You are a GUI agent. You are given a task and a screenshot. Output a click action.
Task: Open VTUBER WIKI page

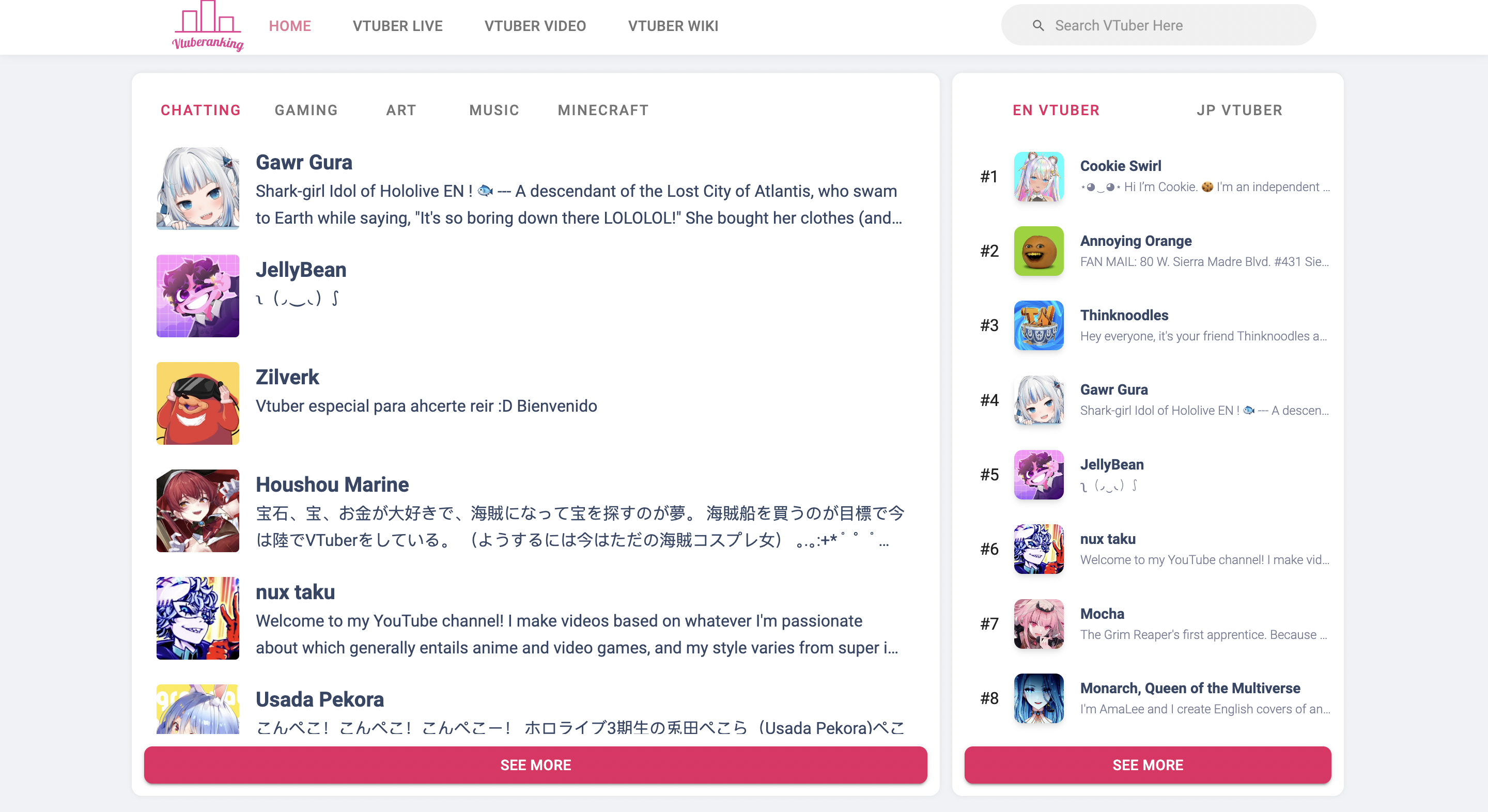673,26
